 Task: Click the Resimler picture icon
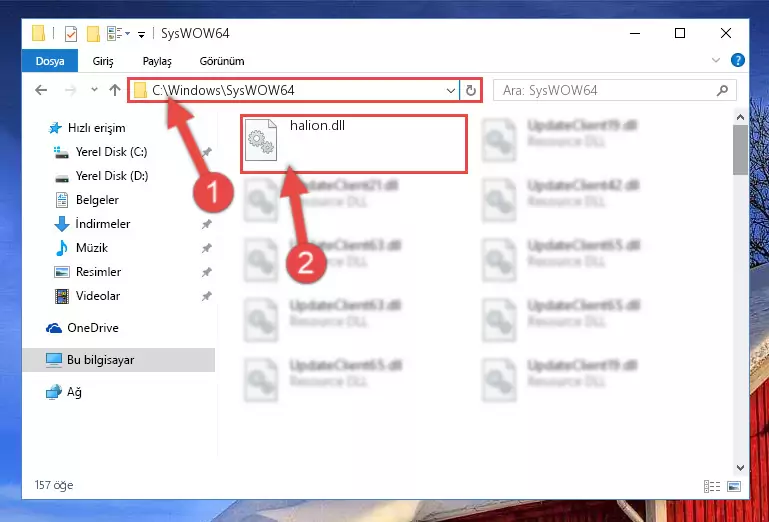pyautogui.click(x=62, y=272)
